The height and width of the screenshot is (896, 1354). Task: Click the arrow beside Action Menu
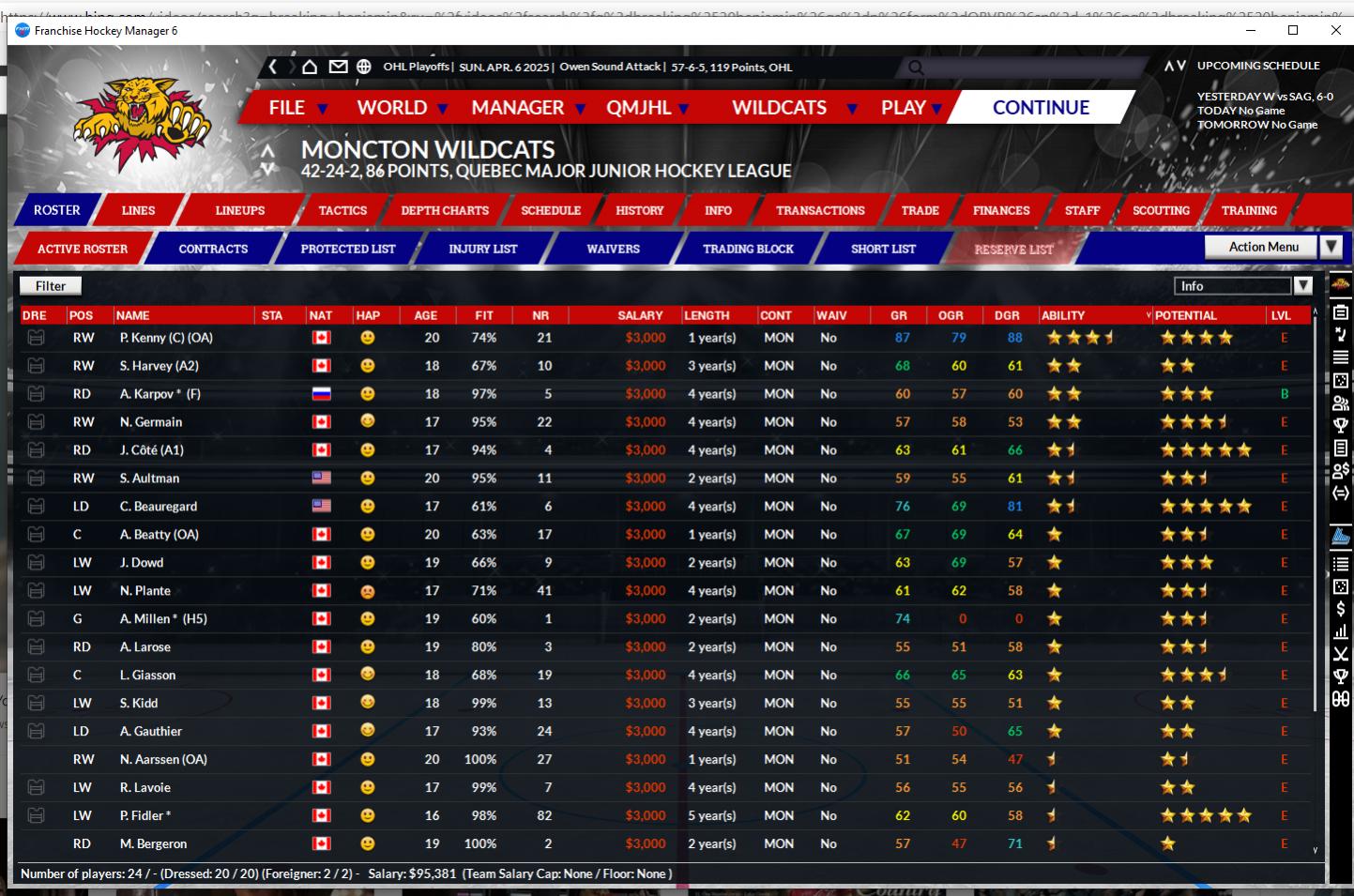pos(1331,247)
